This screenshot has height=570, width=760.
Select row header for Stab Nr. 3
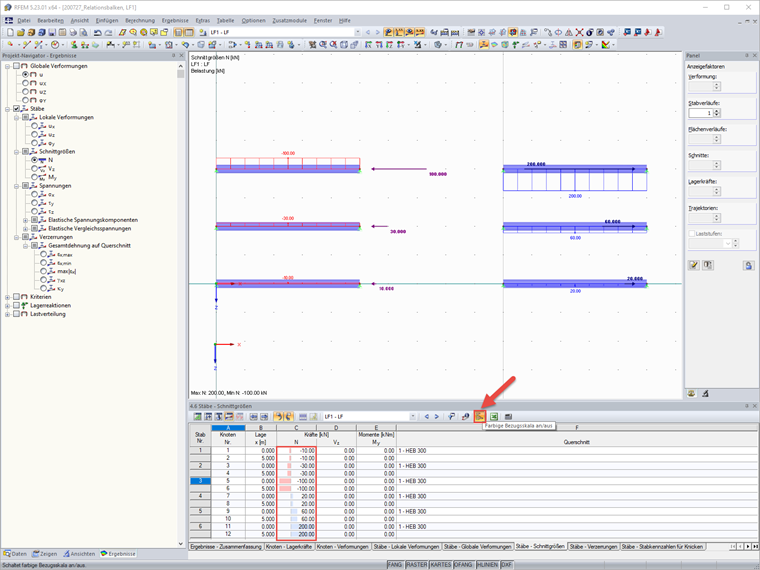(x=200, y=481)
